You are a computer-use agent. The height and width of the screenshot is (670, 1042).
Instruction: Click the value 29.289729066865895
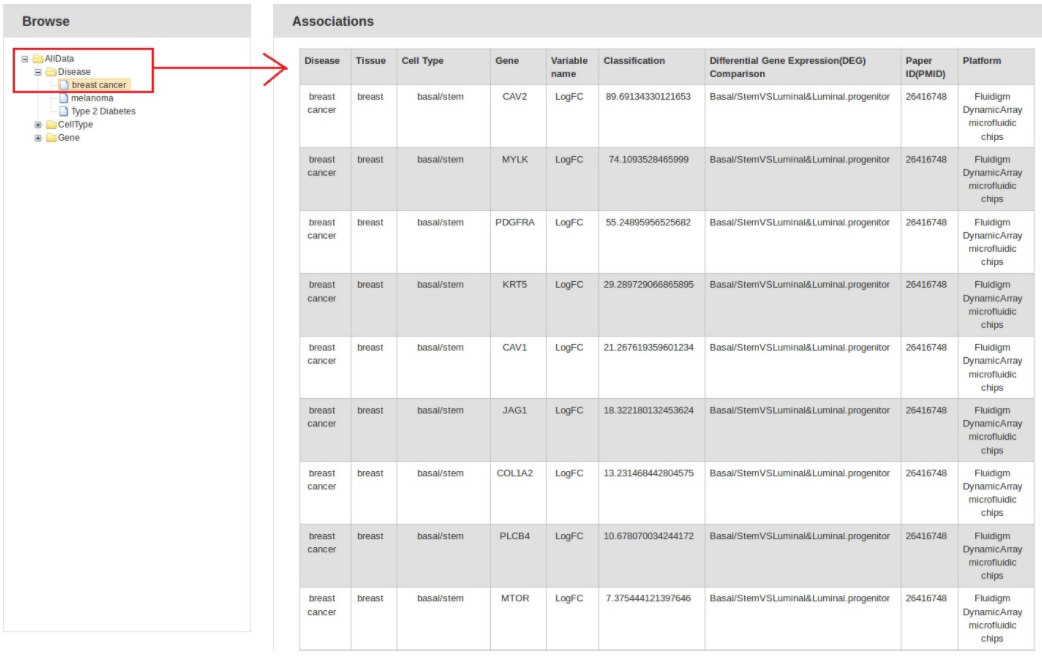click(x=648, y=284)
